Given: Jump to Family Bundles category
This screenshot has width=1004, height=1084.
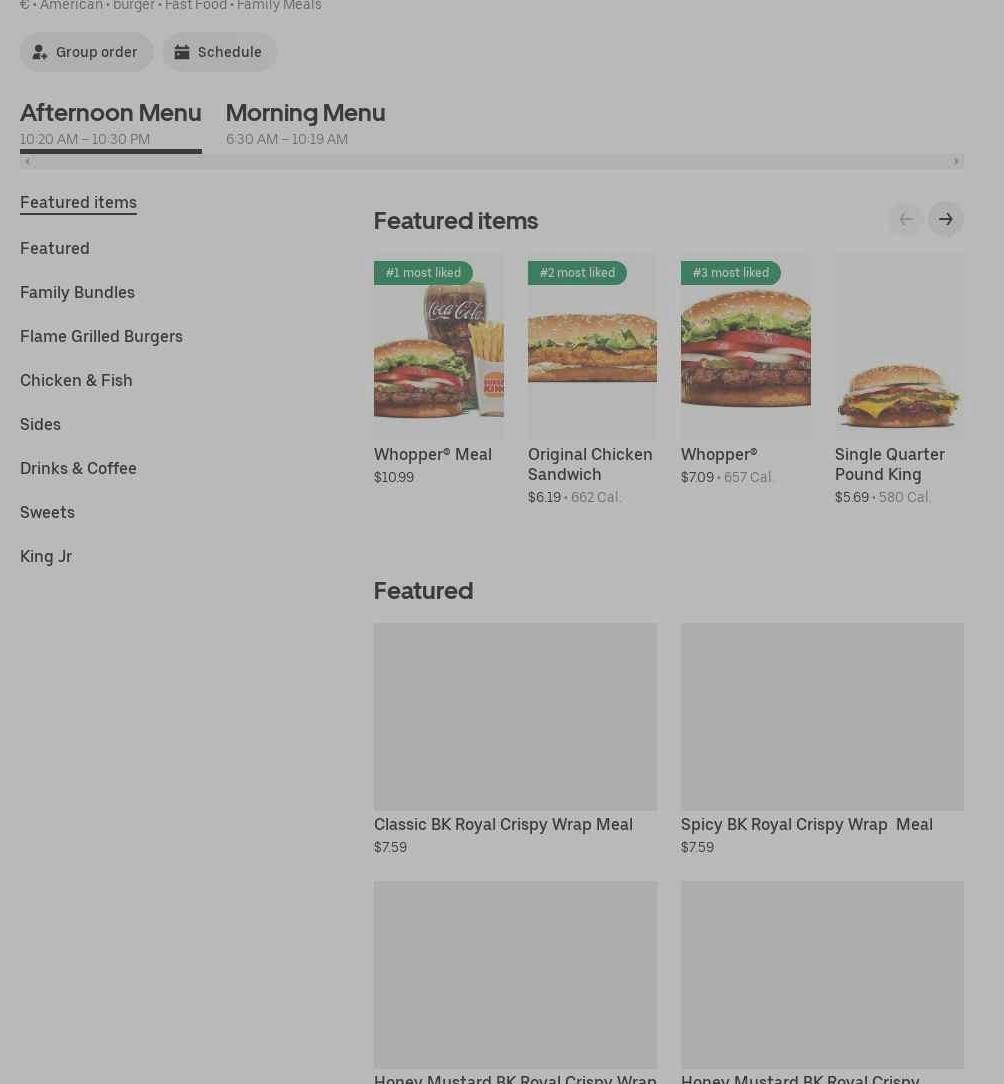Looking at the screenshot, I should pyautogui.click(x=77, y=292).
